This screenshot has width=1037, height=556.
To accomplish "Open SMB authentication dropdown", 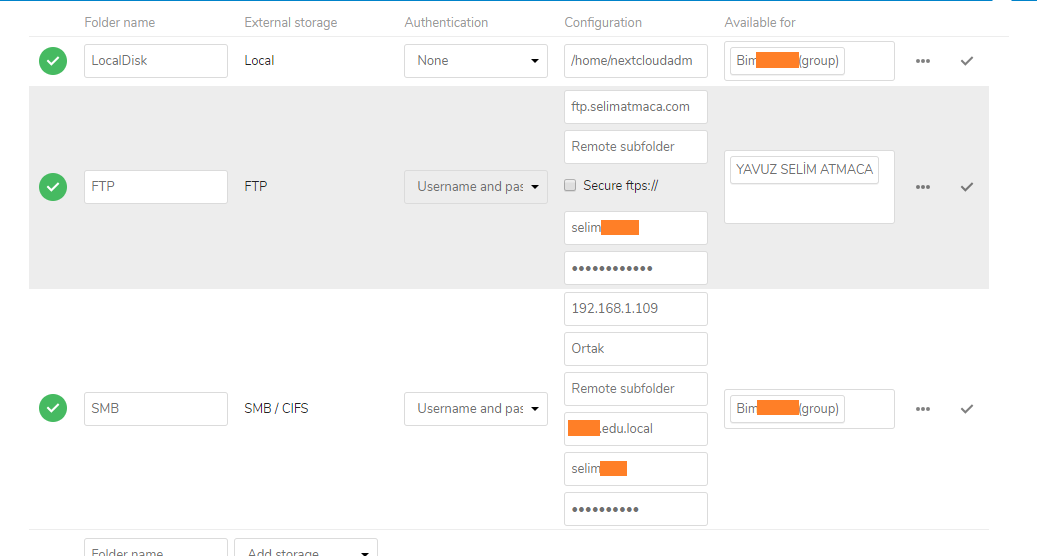I will coord(475,409).
